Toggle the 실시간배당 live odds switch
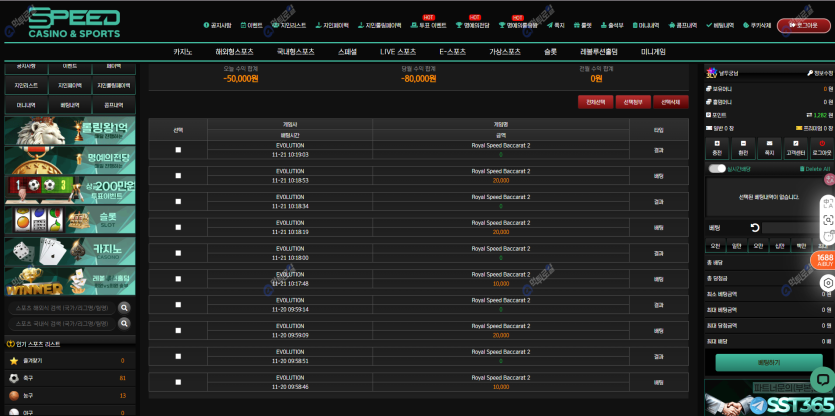835x416 pixels. click(717, 169)
